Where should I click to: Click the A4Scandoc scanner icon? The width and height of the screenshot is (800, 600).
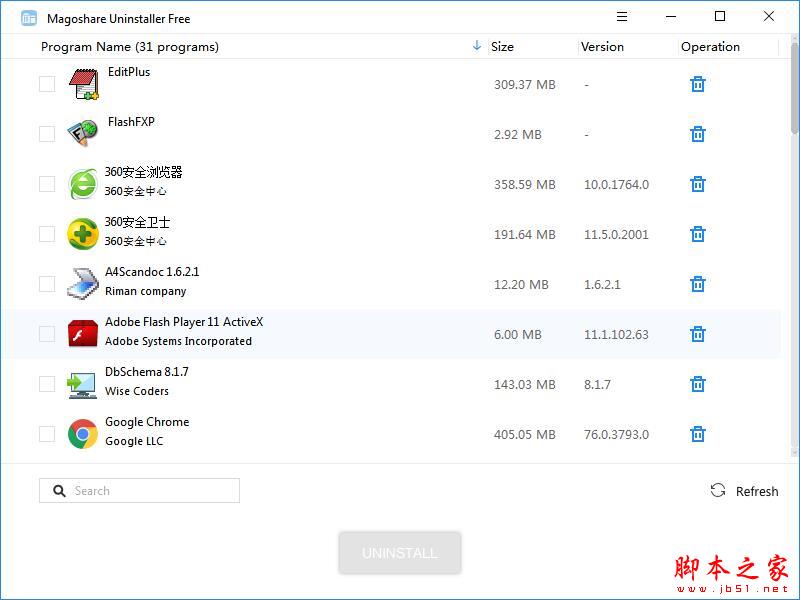tap(83, 283)
